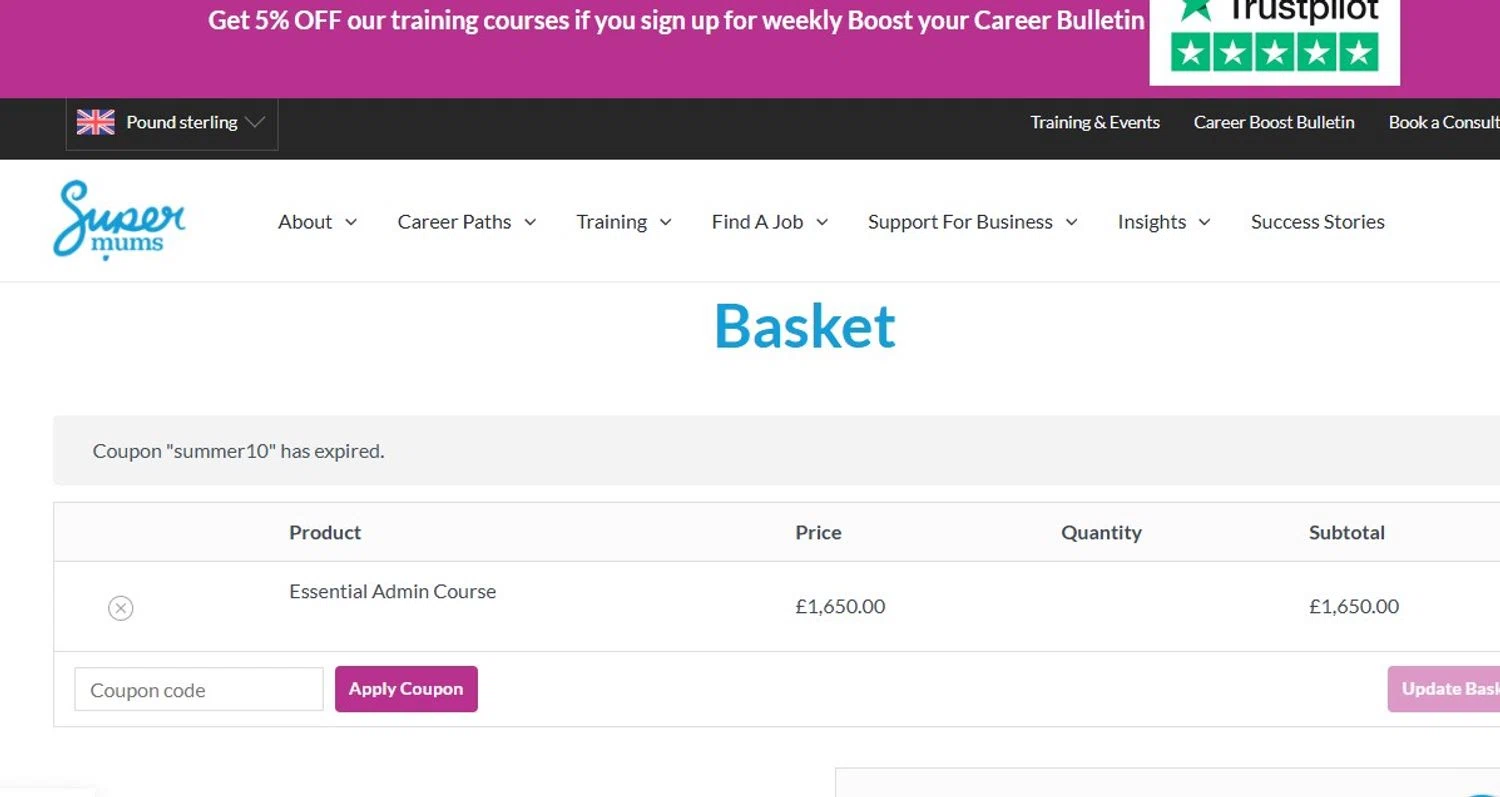Open the Pound sterling currency dropdown
This screenshot has height=797, width=1500.
[x=172, y=123]
